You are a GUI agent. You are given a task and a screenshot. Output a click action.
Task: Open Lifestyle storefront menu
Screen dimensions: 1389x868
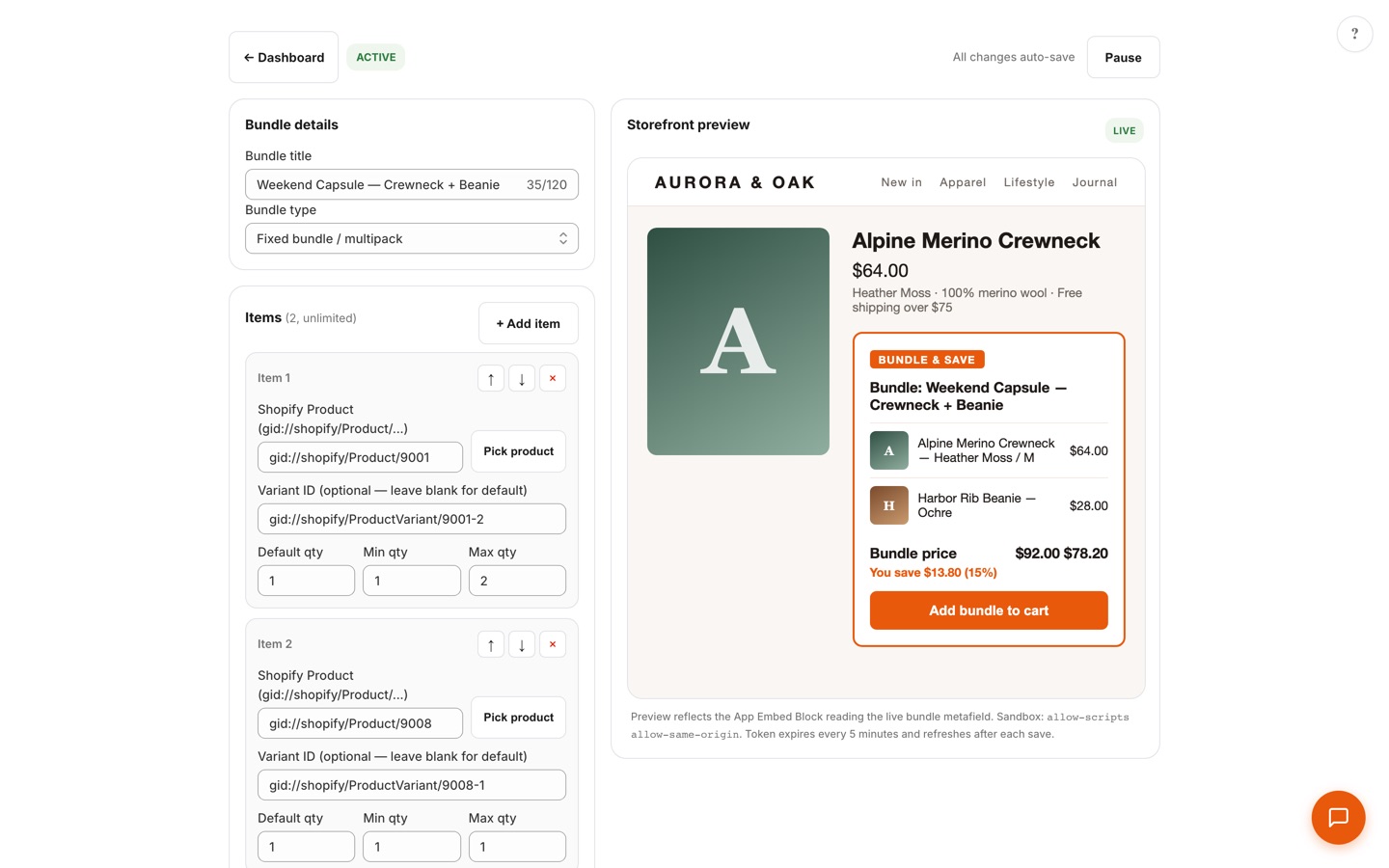pos(1029,182)
